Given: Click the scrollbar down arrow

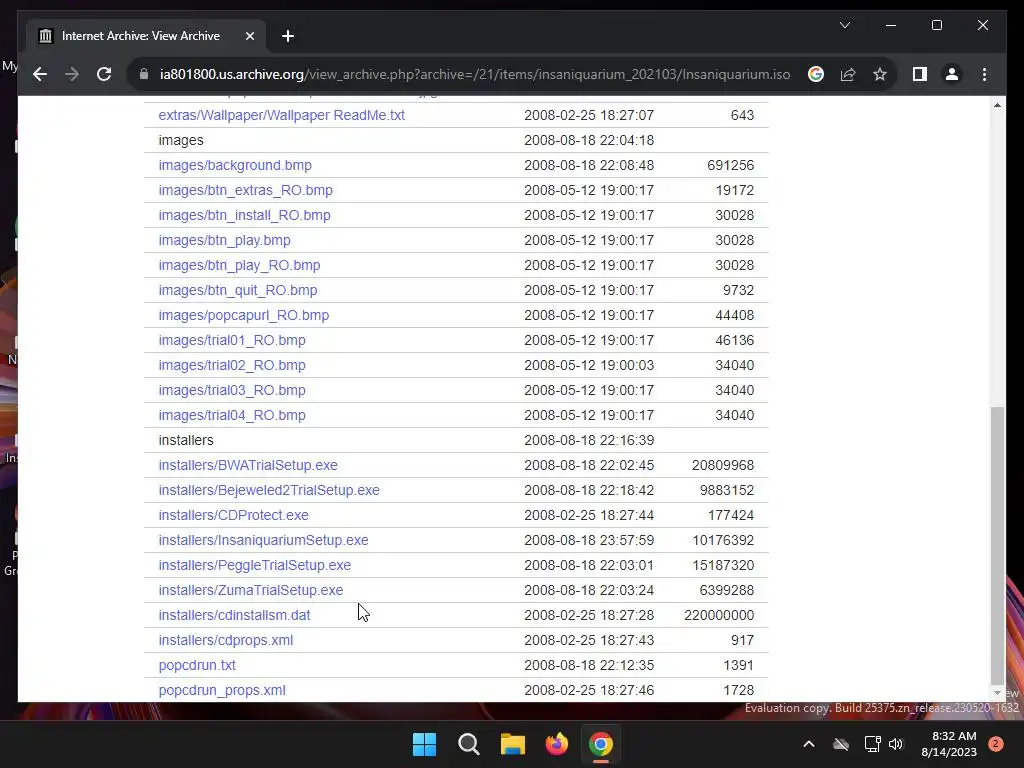Looking at the screenshot, I should coord(997,693).
